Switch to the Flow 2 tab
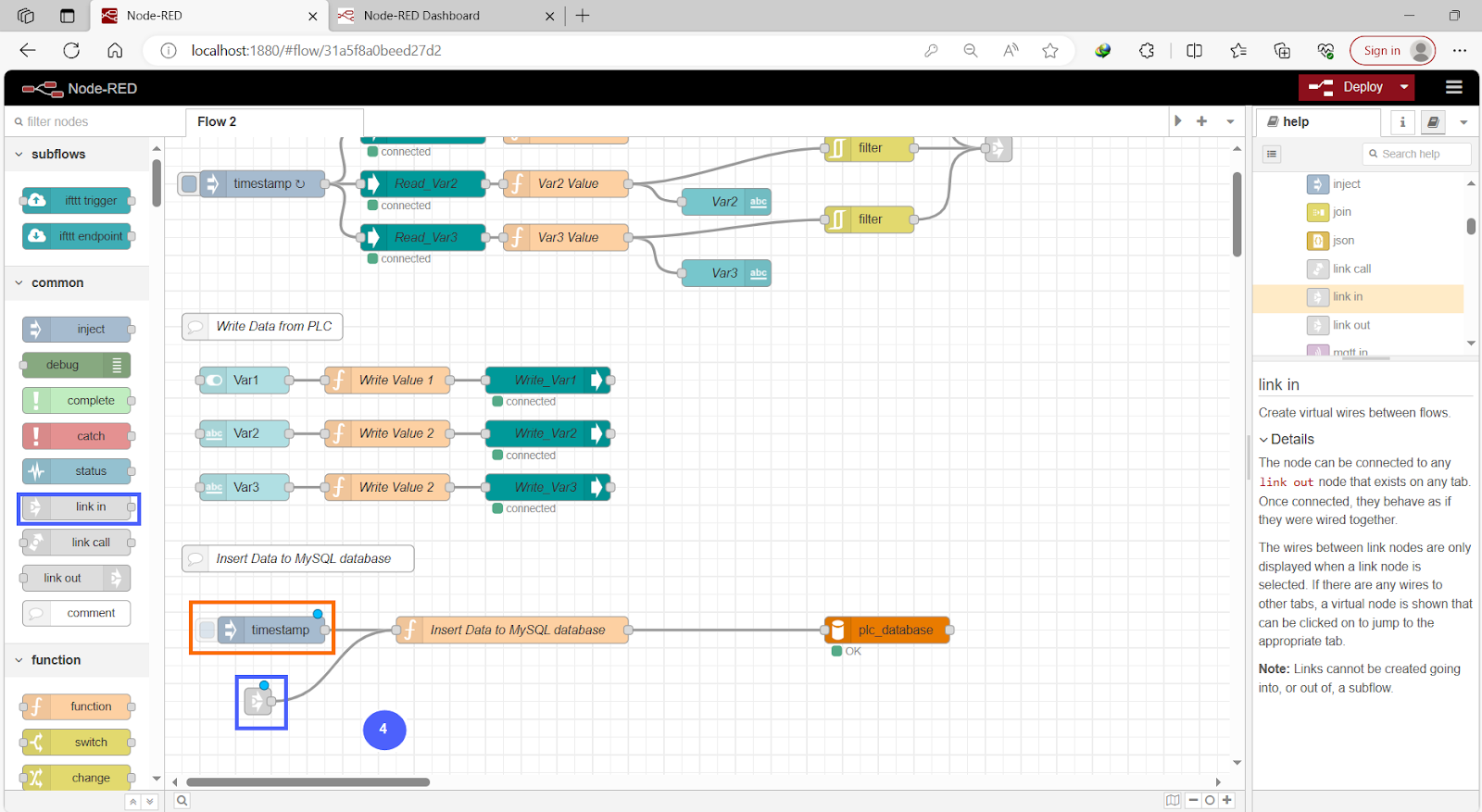This screenshot has height=812, width=1482. click(274, 121)
